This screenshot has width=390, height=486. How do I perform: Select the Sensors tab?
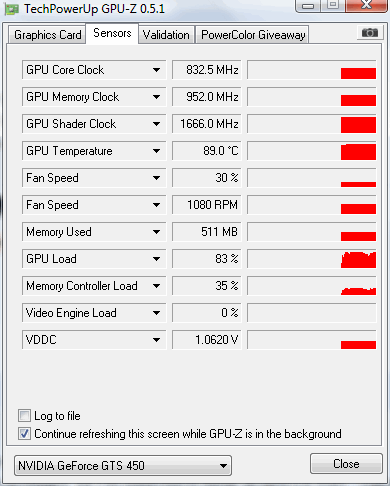point(112,33)
